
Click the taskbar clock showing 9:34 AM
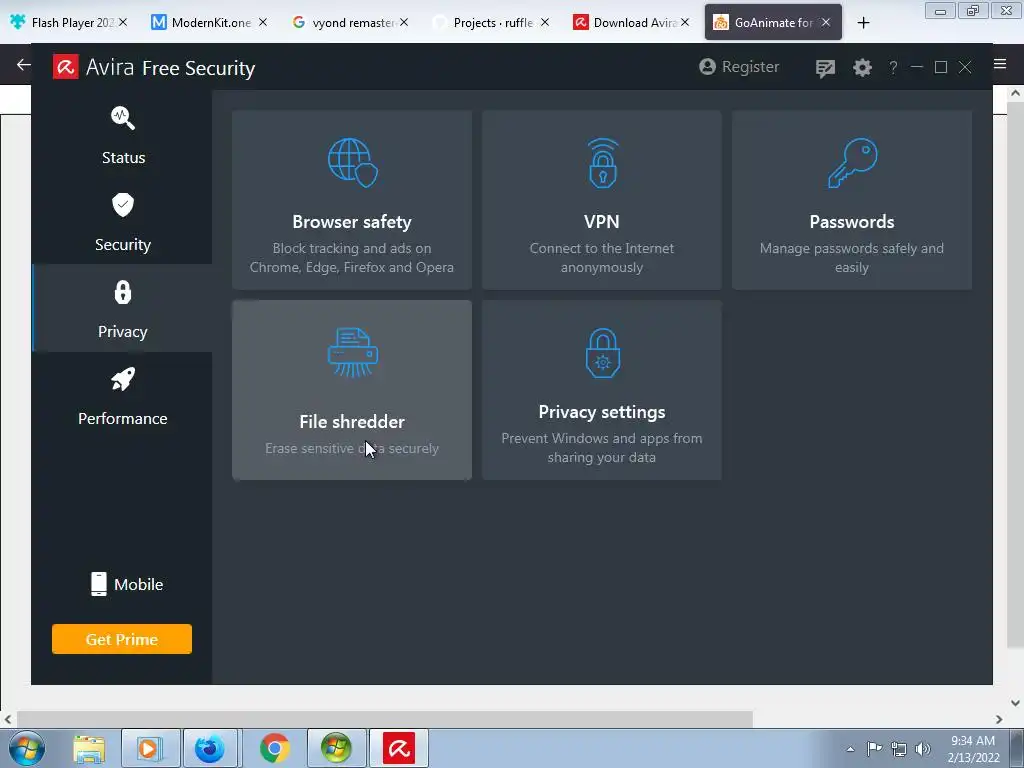973,749
